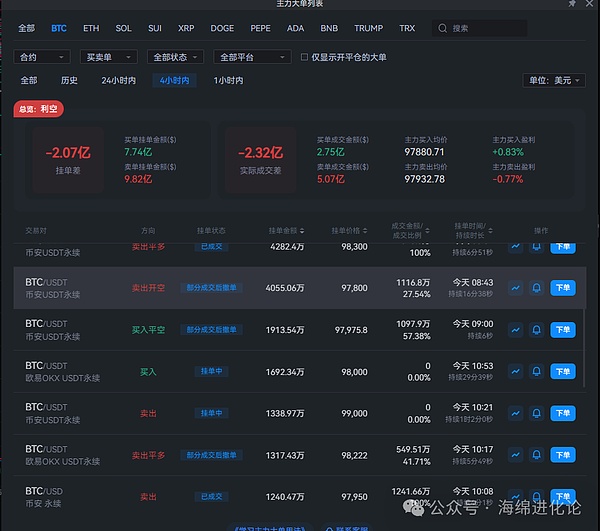Screen dimensions: 600x531
Task: Click bell icon on the 98,000 price row
Action: point(536,371)
